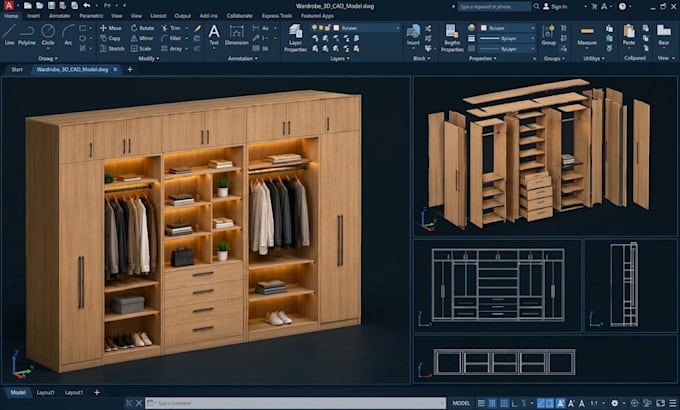Expand the Annotation panel
This screenshot has height=410, width=680.
[x=242, y=58]
